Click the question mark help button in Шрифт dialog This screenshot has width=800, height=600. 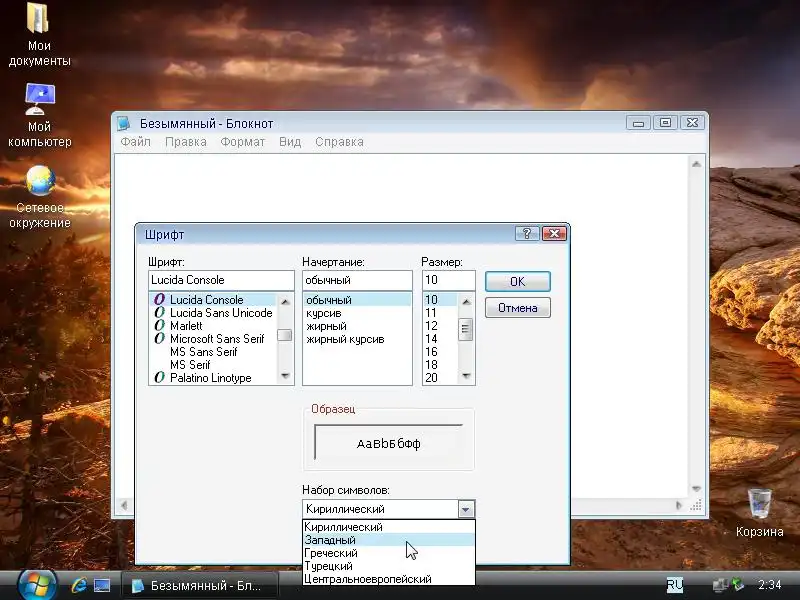tap(527, 234)
